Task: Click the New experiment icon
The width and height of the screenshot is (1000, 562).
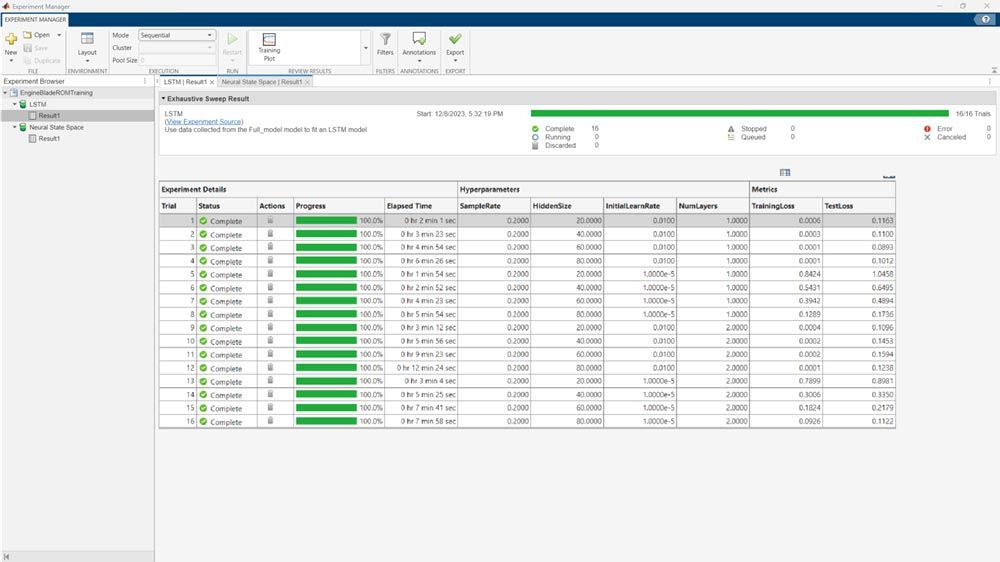Action: tap(11, 39)
